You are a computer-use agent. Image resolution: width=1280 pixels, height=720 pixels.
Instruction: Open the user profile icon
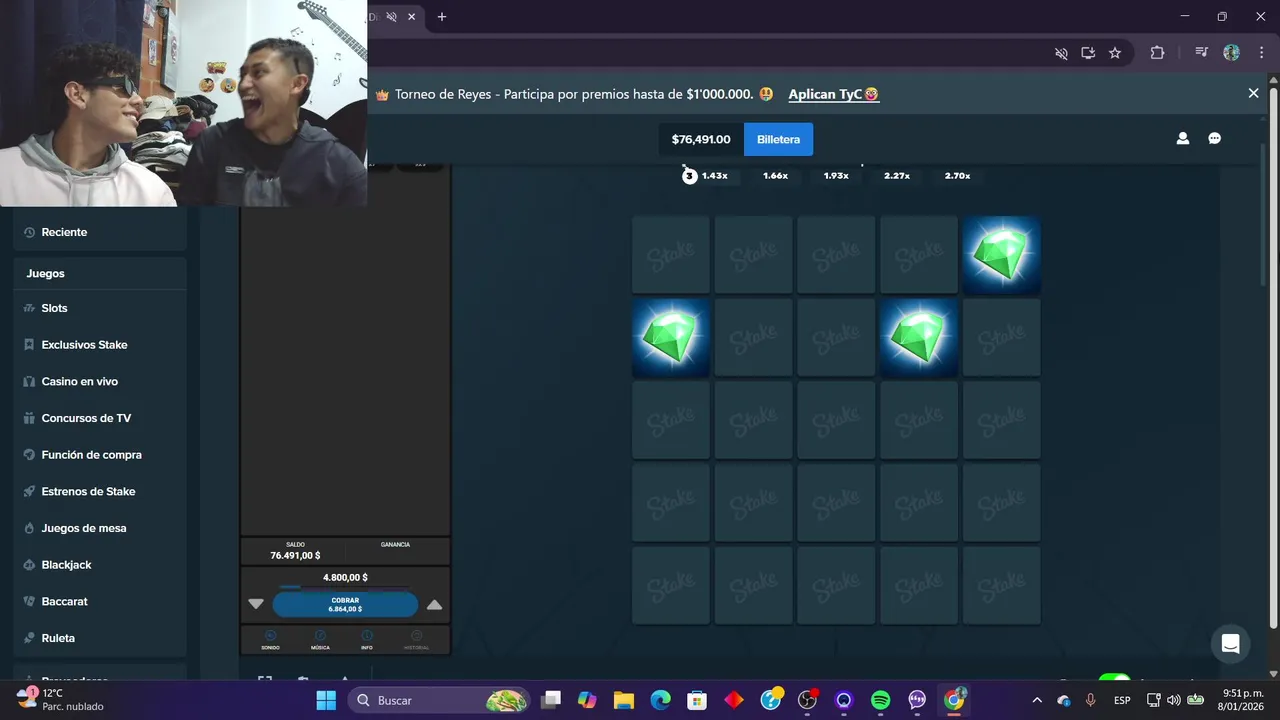(1182, 139)
